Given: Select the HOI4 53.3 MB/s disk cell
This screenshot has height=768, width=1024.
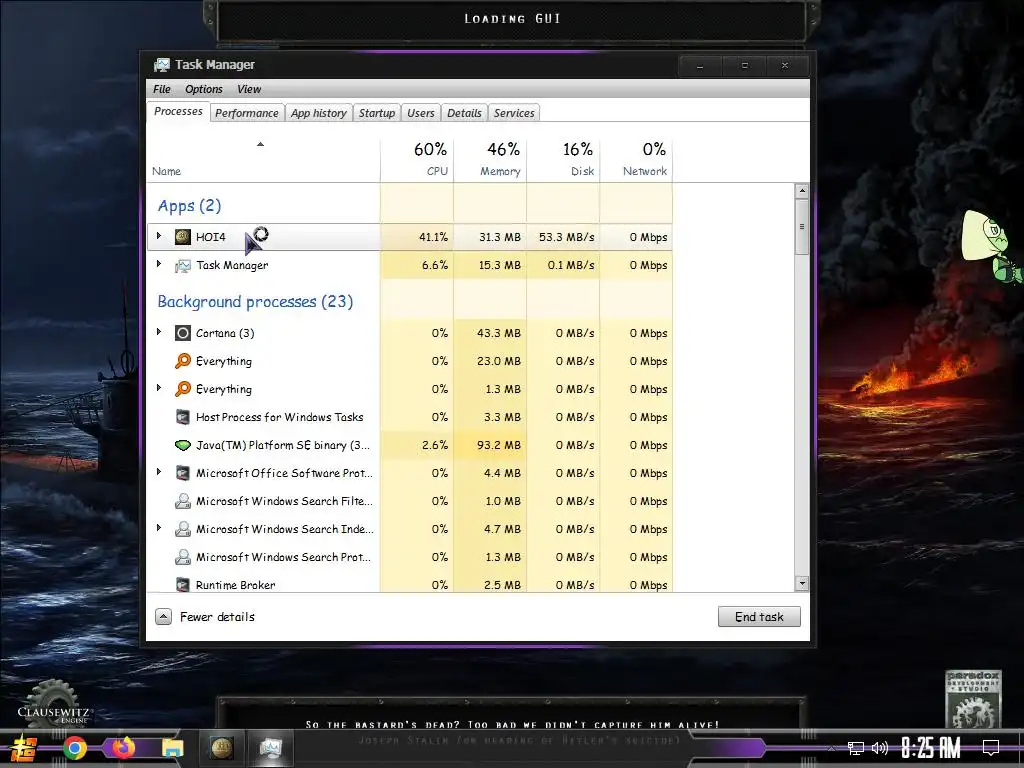Looking at the screenshot, I should [564, 237].
